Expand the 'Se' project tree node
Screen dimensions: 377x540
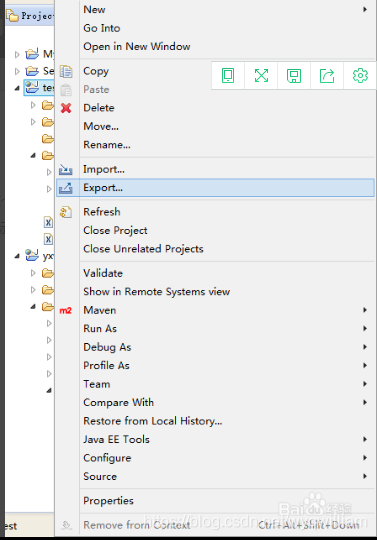17,71
